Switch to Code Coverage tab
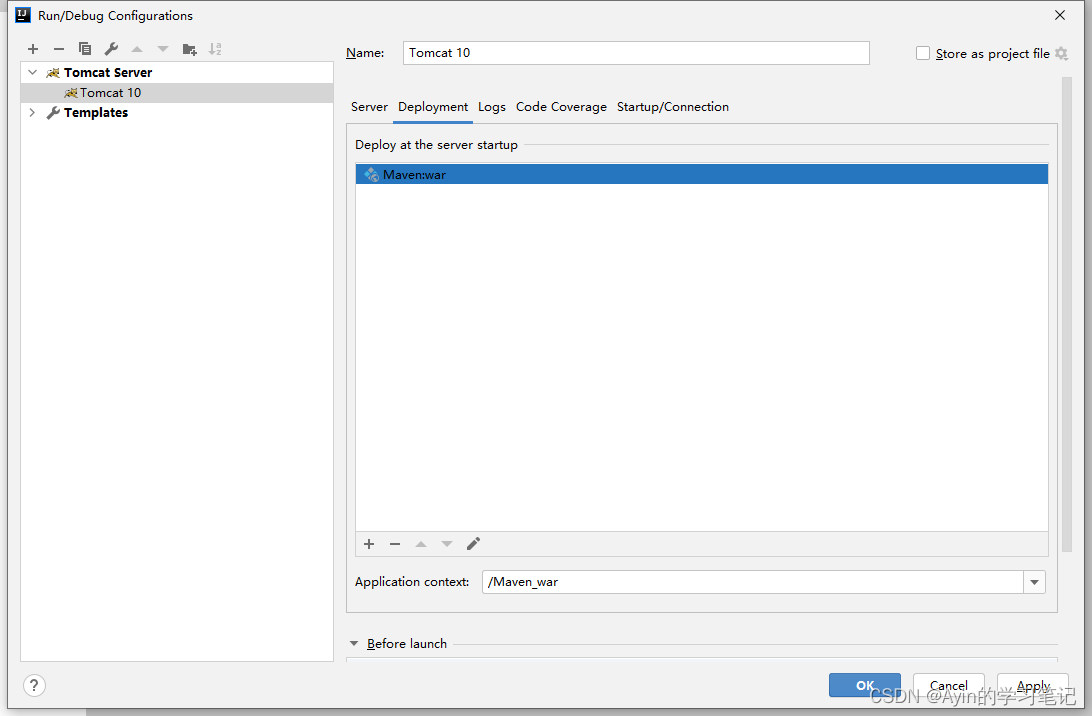The image size is (1092, 716). (561, 107)
